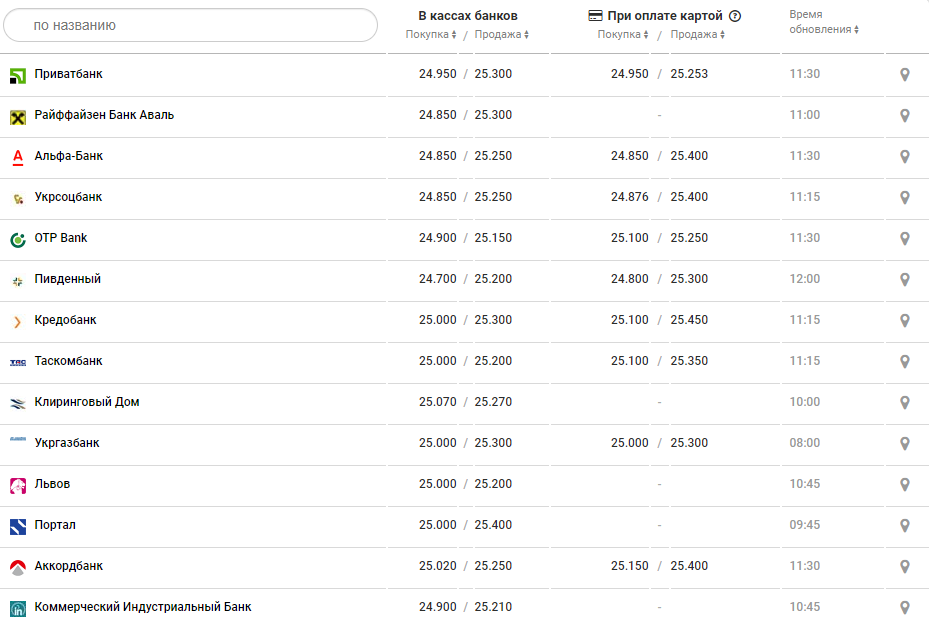Click the location pin for Укргазбанк

[x=904, y=444]
